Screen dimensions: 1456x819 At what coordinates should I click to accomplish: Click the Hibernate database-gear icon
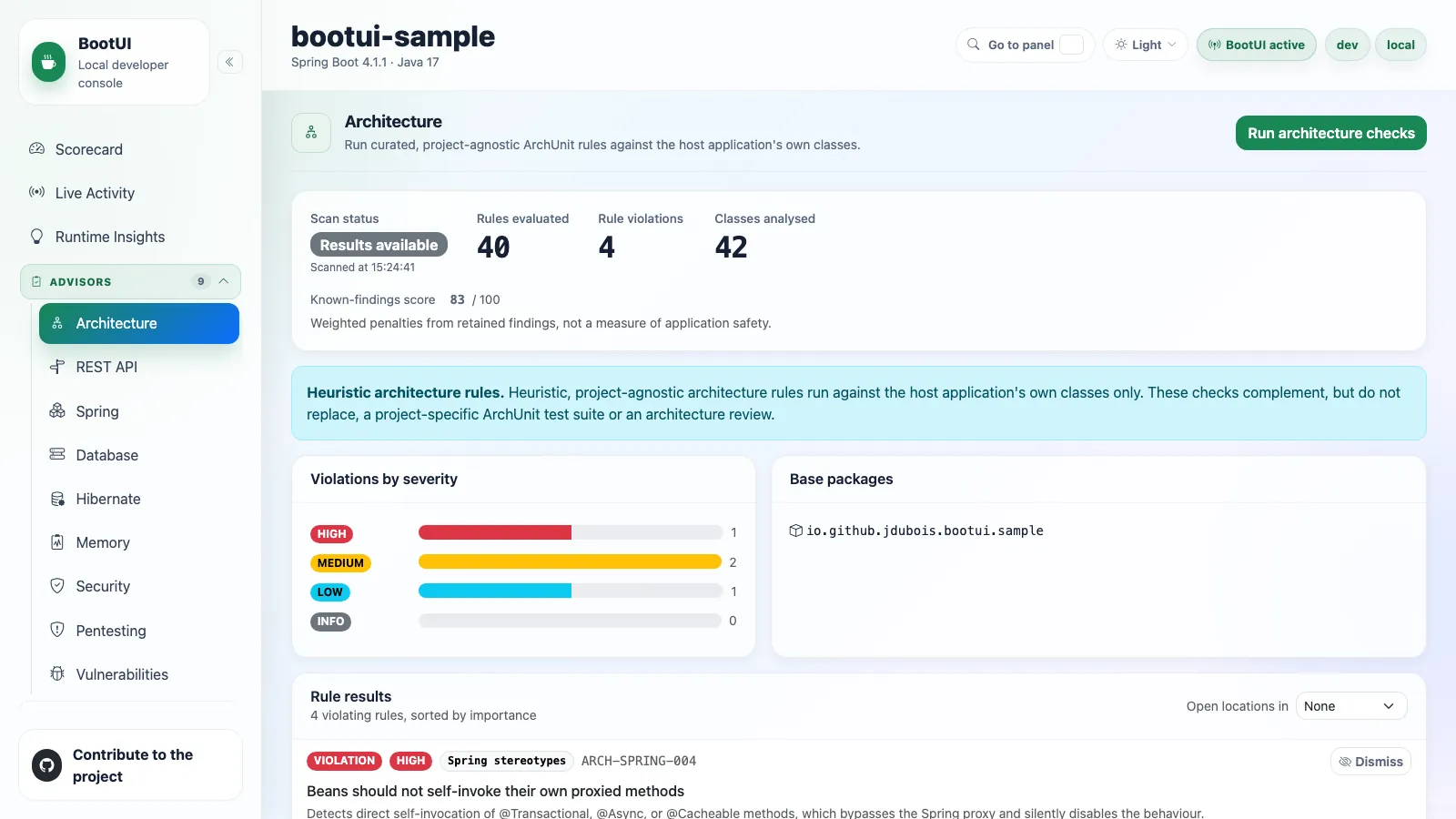click(57, 499)
